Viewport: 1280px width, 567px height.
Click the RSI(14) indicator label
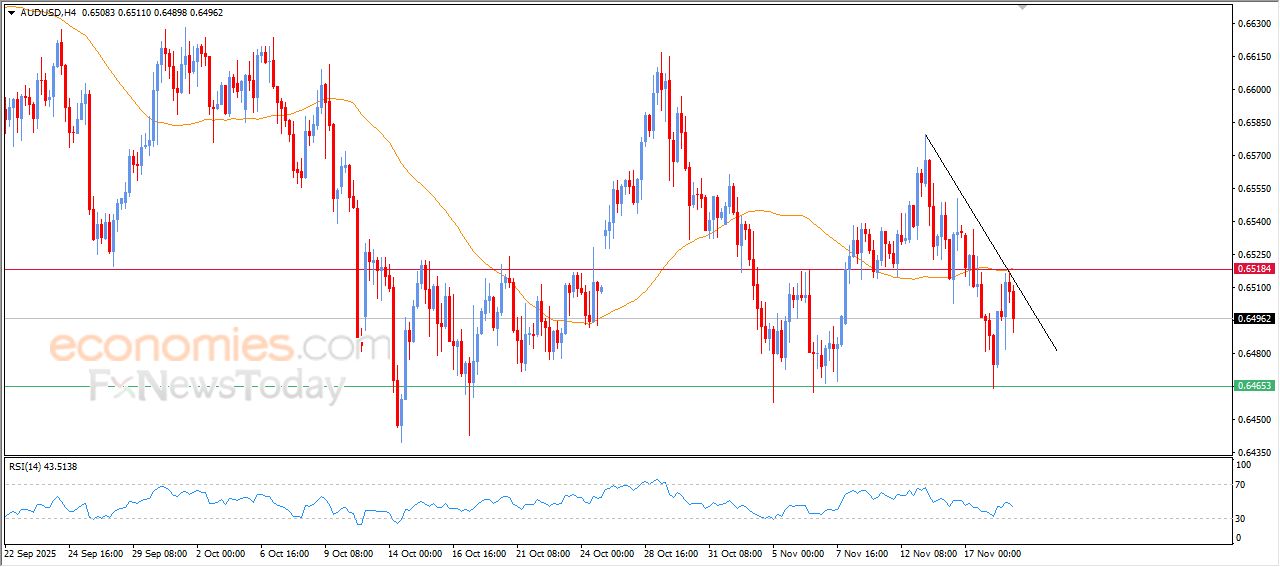(x=42, y=467)
